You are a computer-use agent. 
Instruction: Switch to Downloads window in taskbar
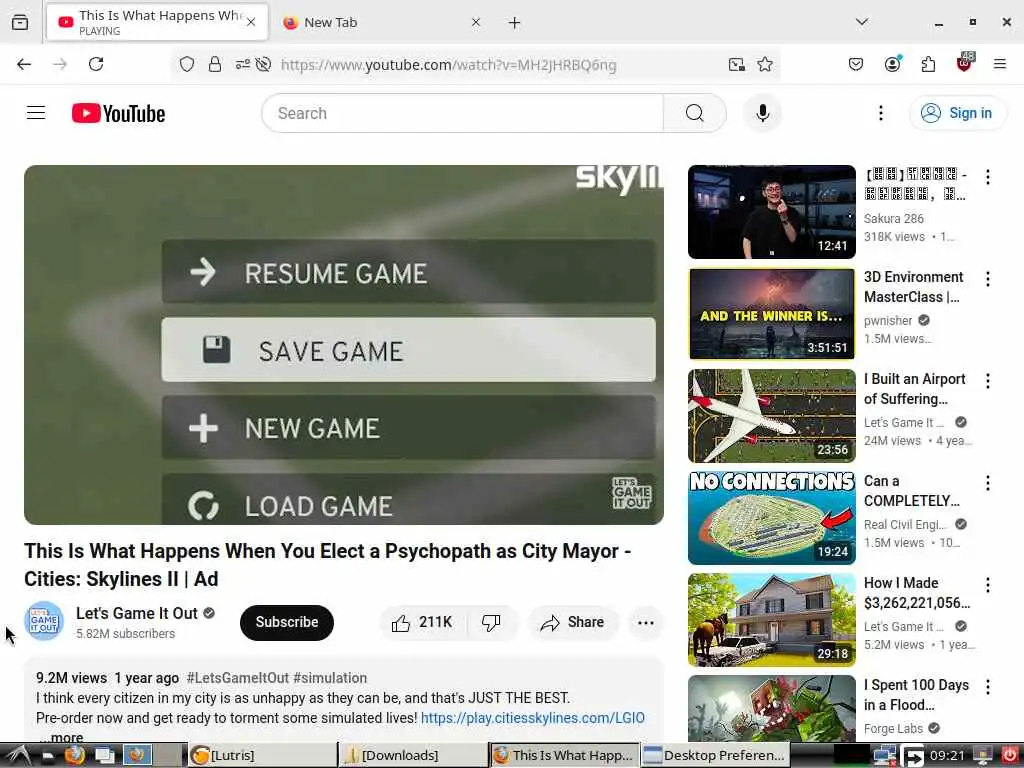click(413, 756)
